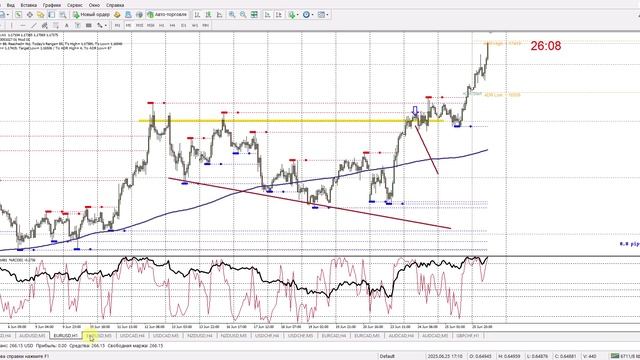Select the Text label tool

pos(78,25)
